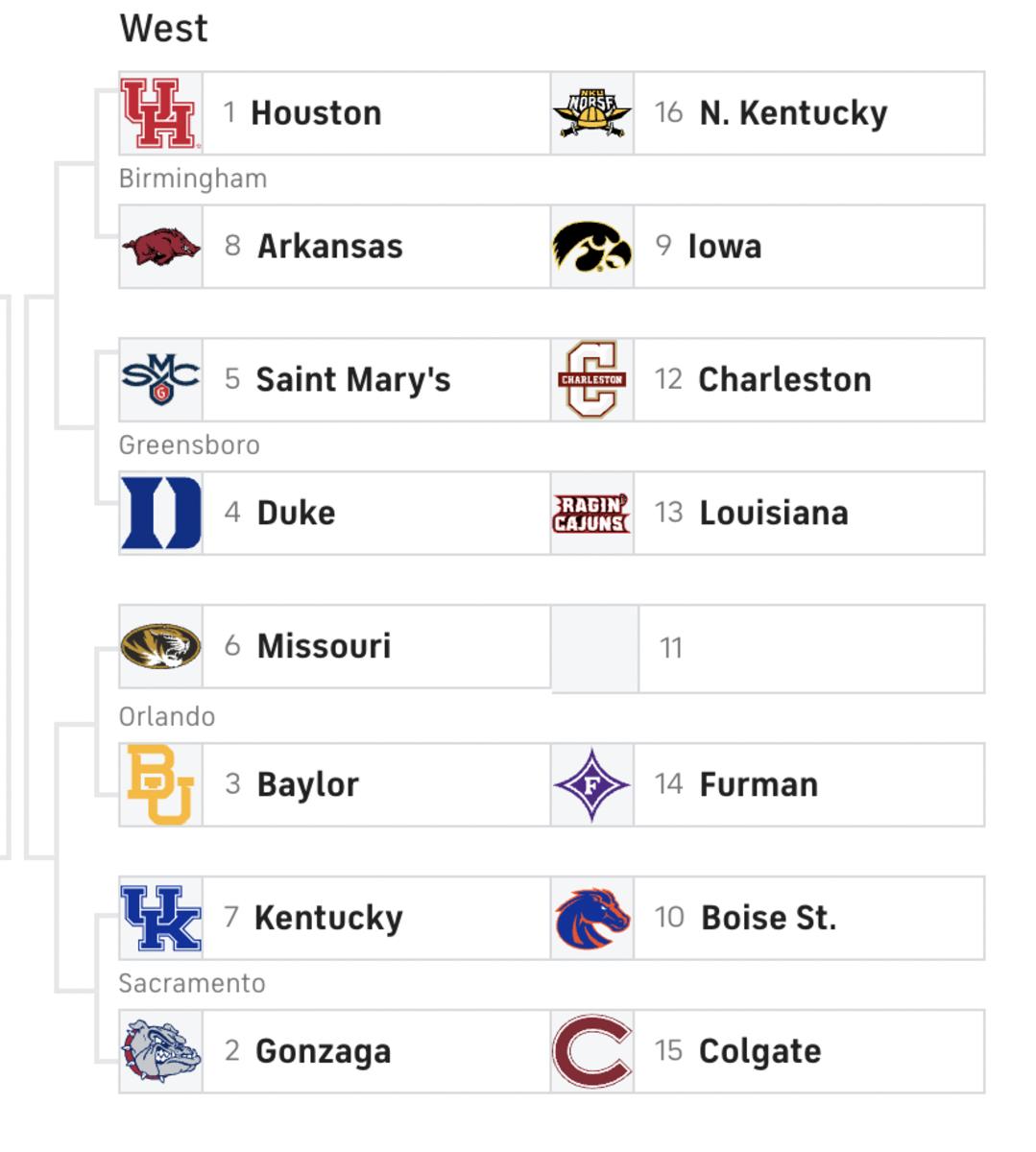
Task: Click the Boise St. team name
Action: point(768,919)
